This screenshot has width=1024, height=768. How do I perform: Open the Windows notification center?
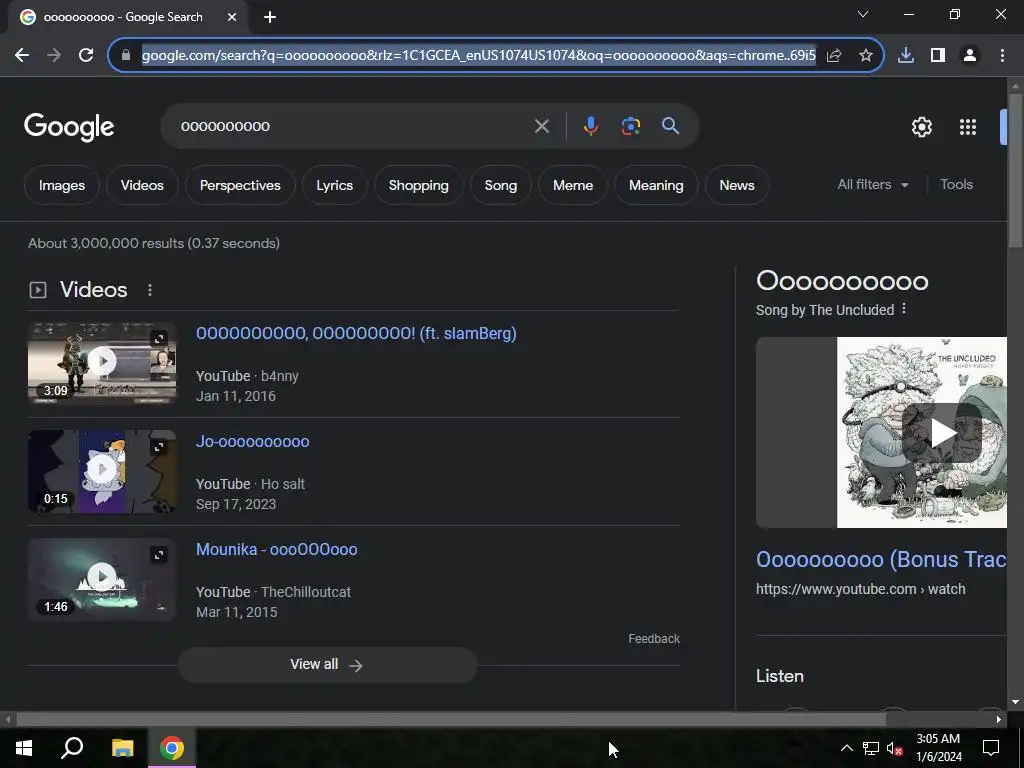pos(991,748)
